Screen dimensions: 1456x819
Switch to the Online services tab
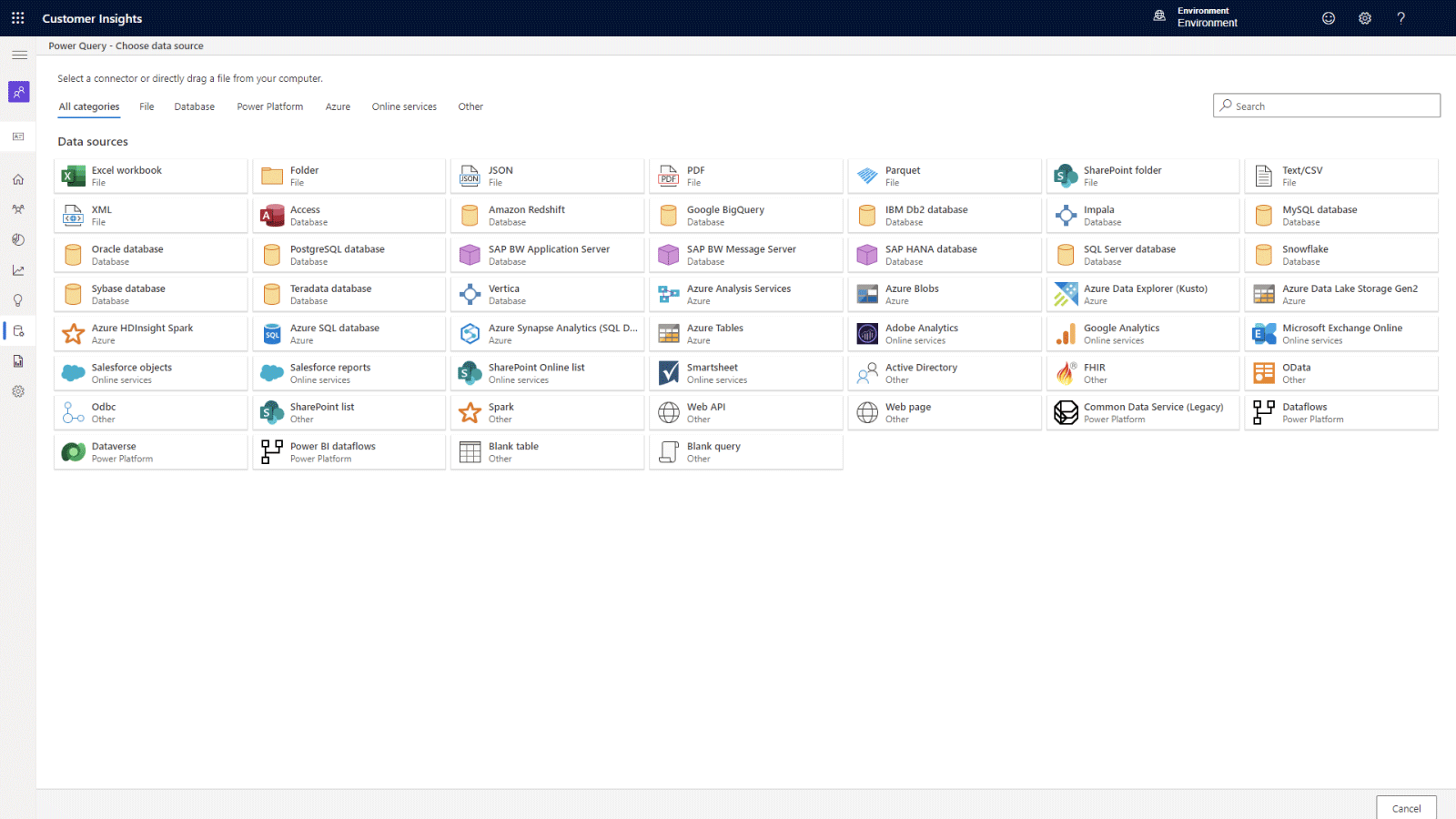(x=404, y=106)
